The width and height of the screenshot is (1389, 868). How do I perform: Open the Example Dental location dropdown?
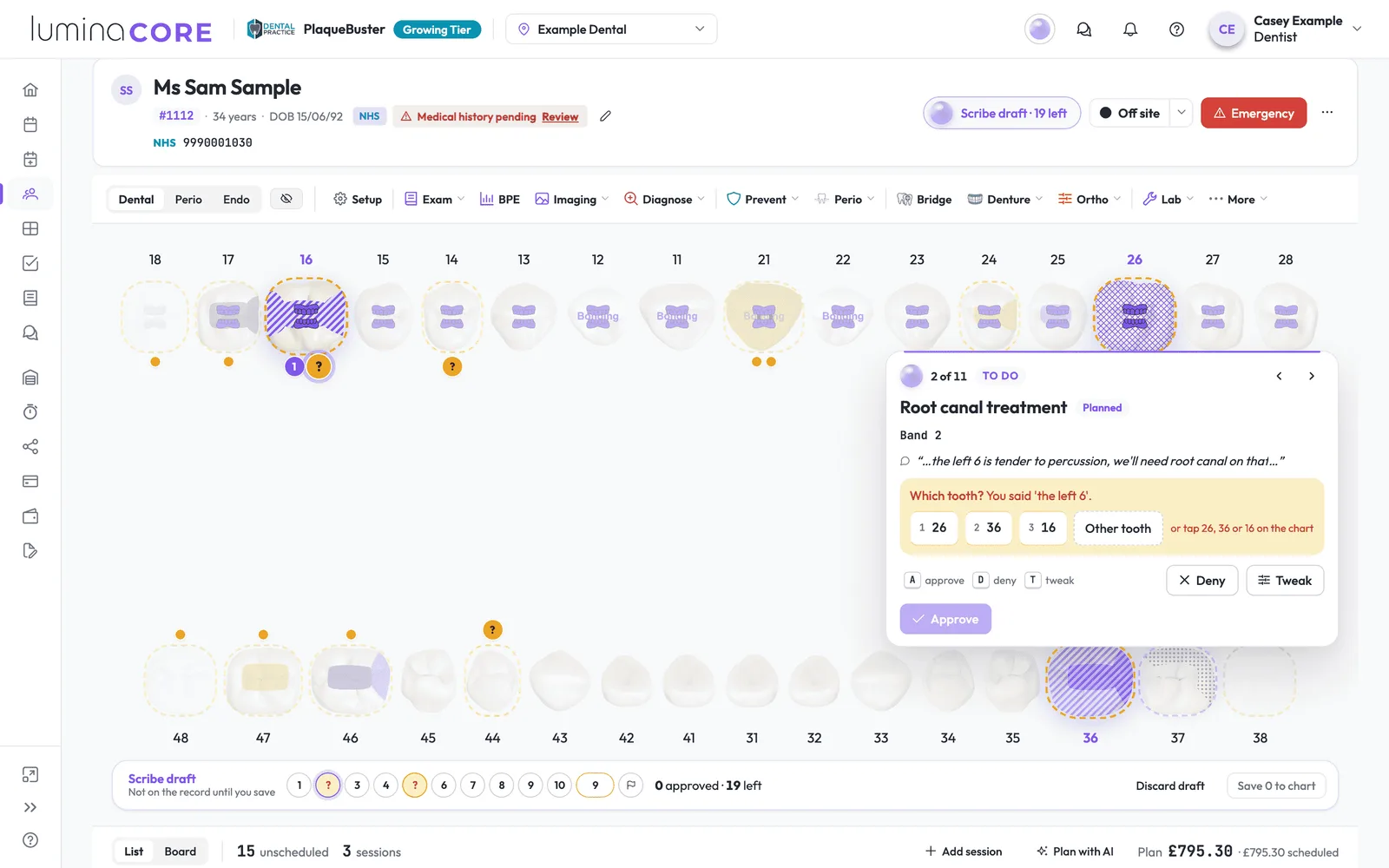click(x=611, y=30)
